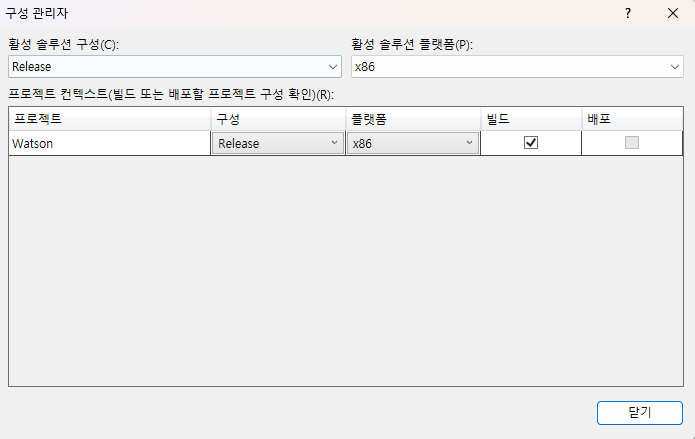
Task: Toggle the 배포 checkbox for Watson
Action: click(632, 143)
